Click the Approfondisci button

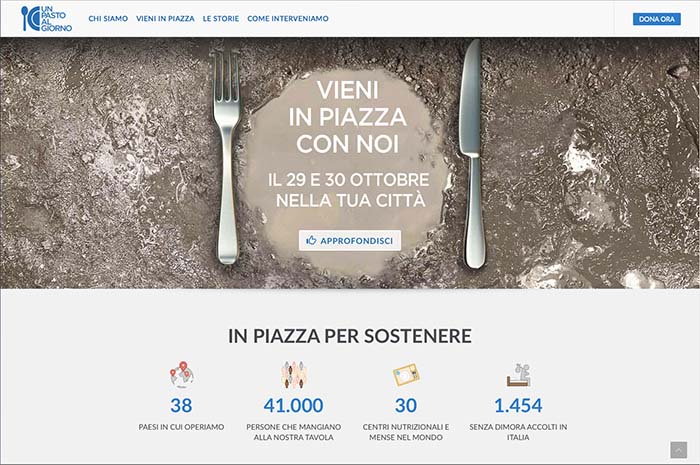[x=350, y=241]
